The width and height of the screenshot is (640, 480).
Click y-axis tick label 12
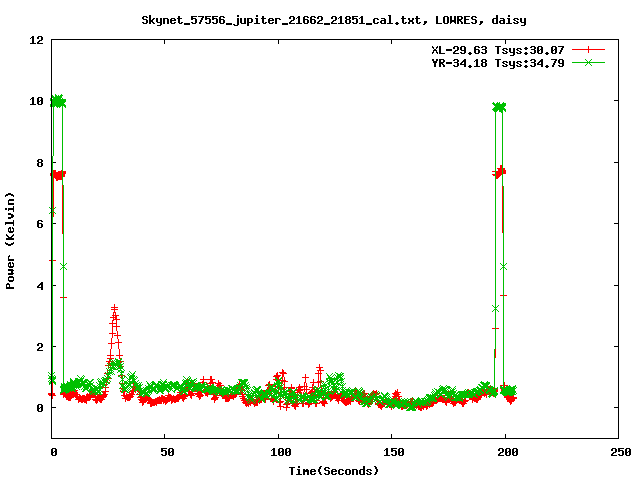(36, 40)
